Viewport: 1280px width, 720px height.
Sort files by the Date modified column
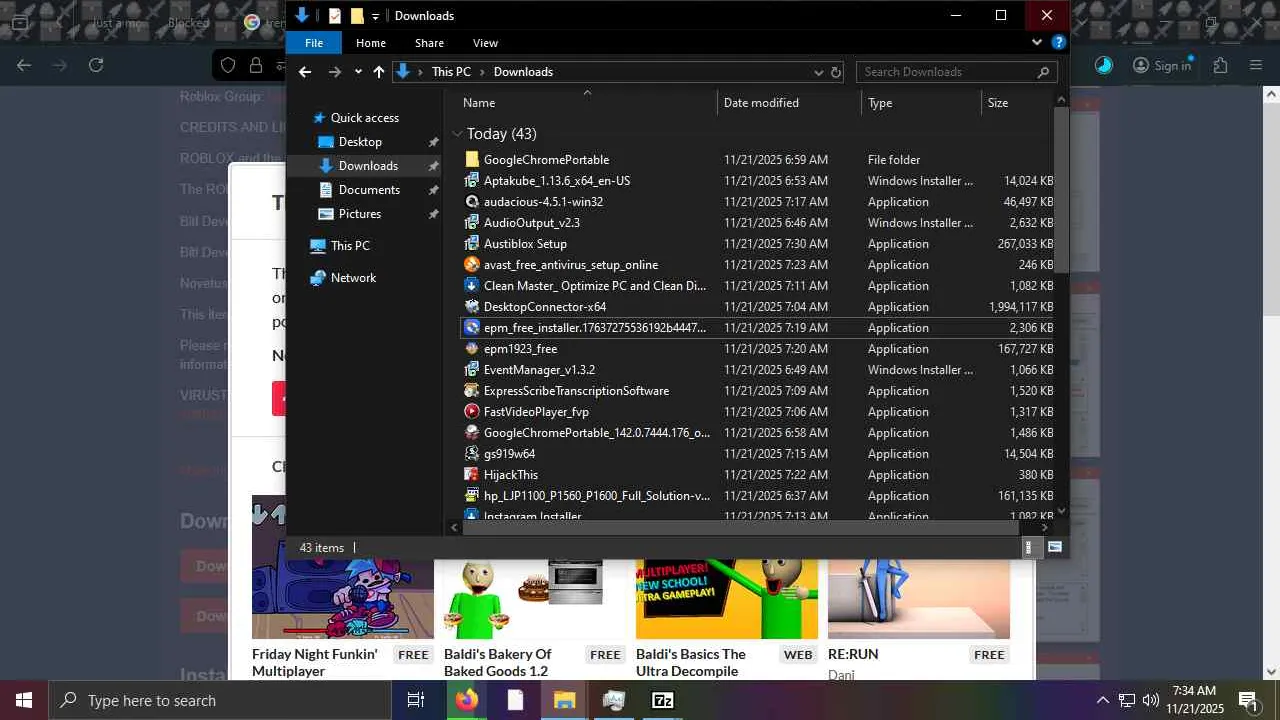(761, 103)
